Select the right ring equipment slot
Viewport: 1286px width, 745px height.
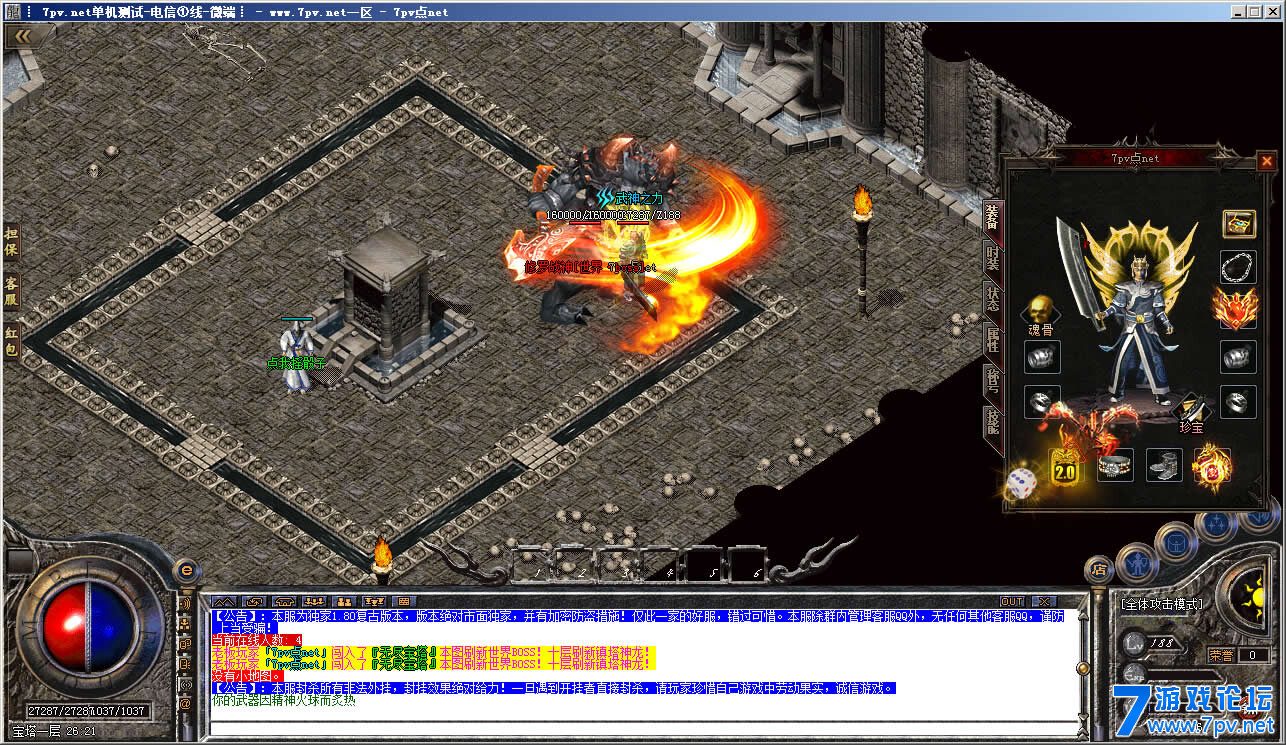tap(1239, 401)
